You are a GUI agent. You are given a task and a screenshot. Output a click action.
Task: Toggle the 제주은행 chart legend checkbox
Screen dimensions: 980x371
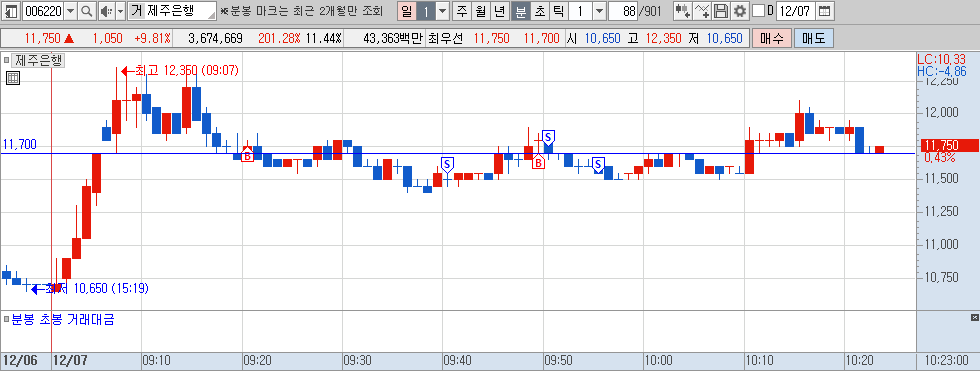6,60
